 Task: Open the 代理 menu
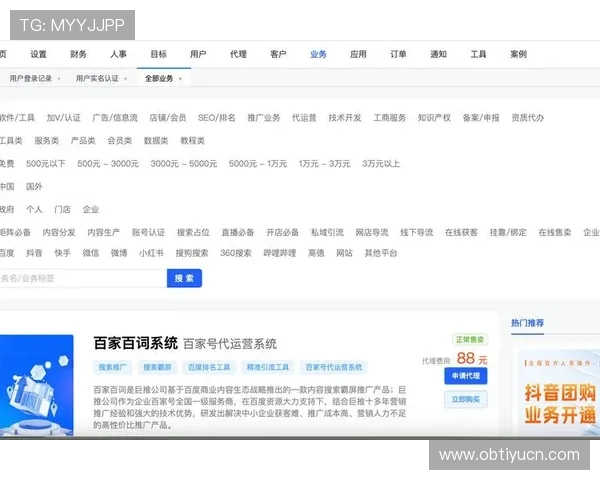(x=238, y=54)
